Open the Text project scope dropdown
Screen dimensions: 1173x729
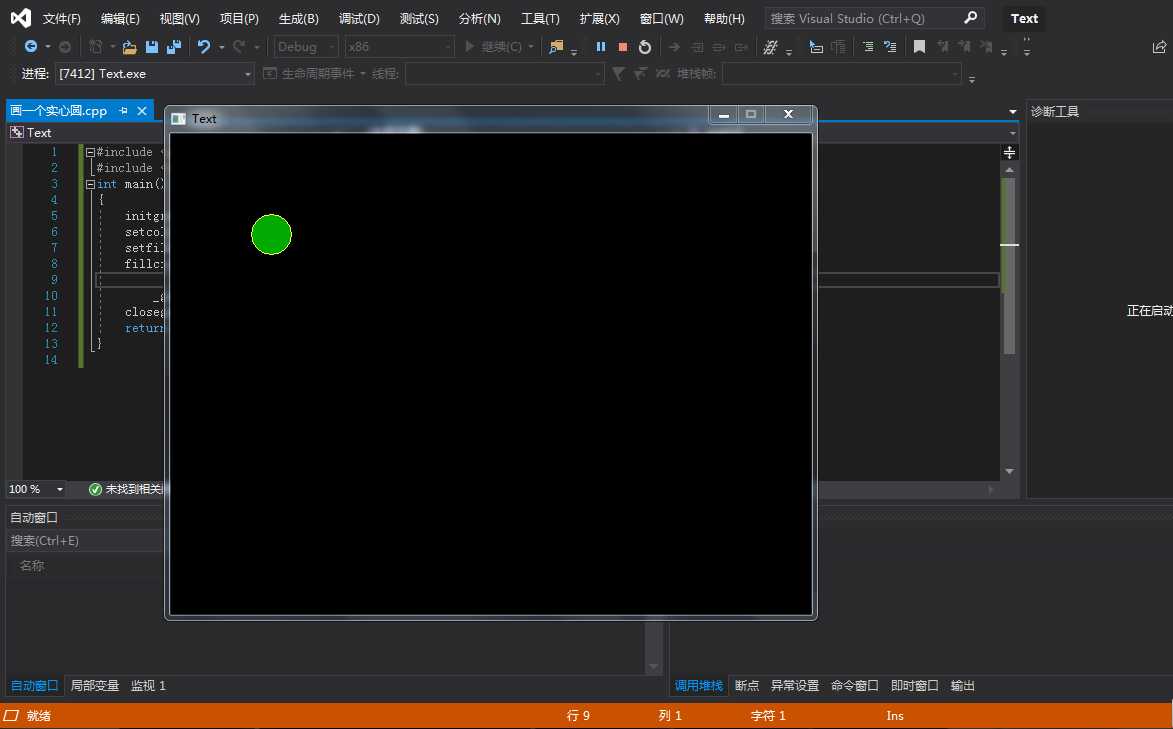pyautogui.click(x=85, y=132)
